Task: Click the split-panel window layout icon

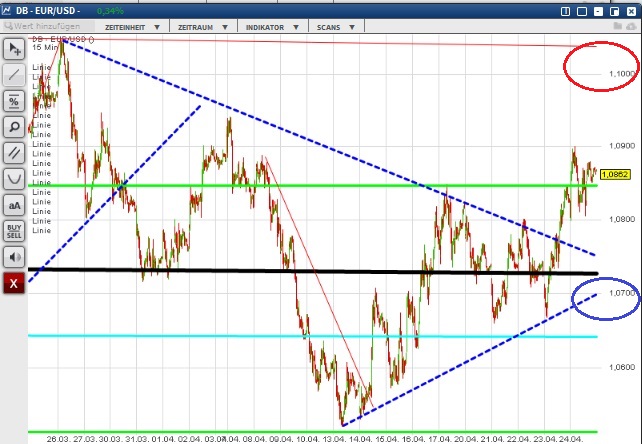Action: (x=565, y=11)
